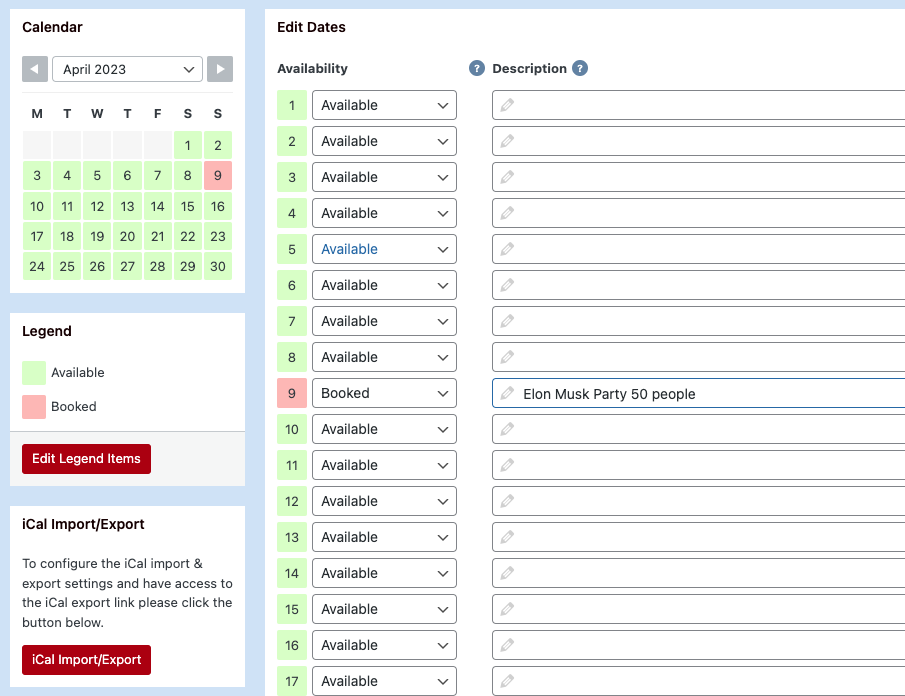Image resolution: width=905 pixels, height=696 pixels.
Task: Select April 30 in the calendar grid
Action: (218, 266)
